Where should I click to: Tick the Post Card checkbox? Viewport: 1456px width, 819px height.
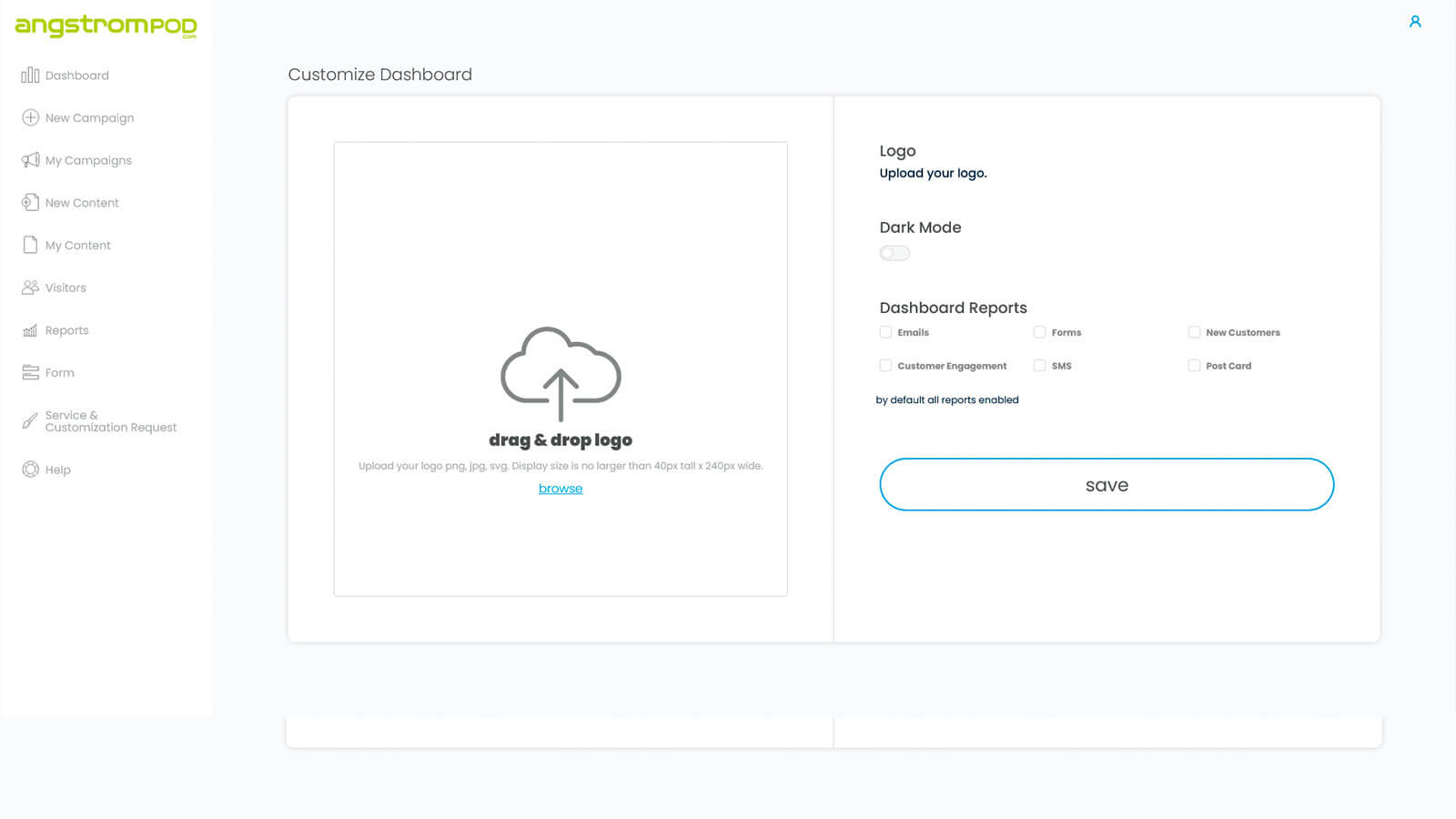point(1194,366)
